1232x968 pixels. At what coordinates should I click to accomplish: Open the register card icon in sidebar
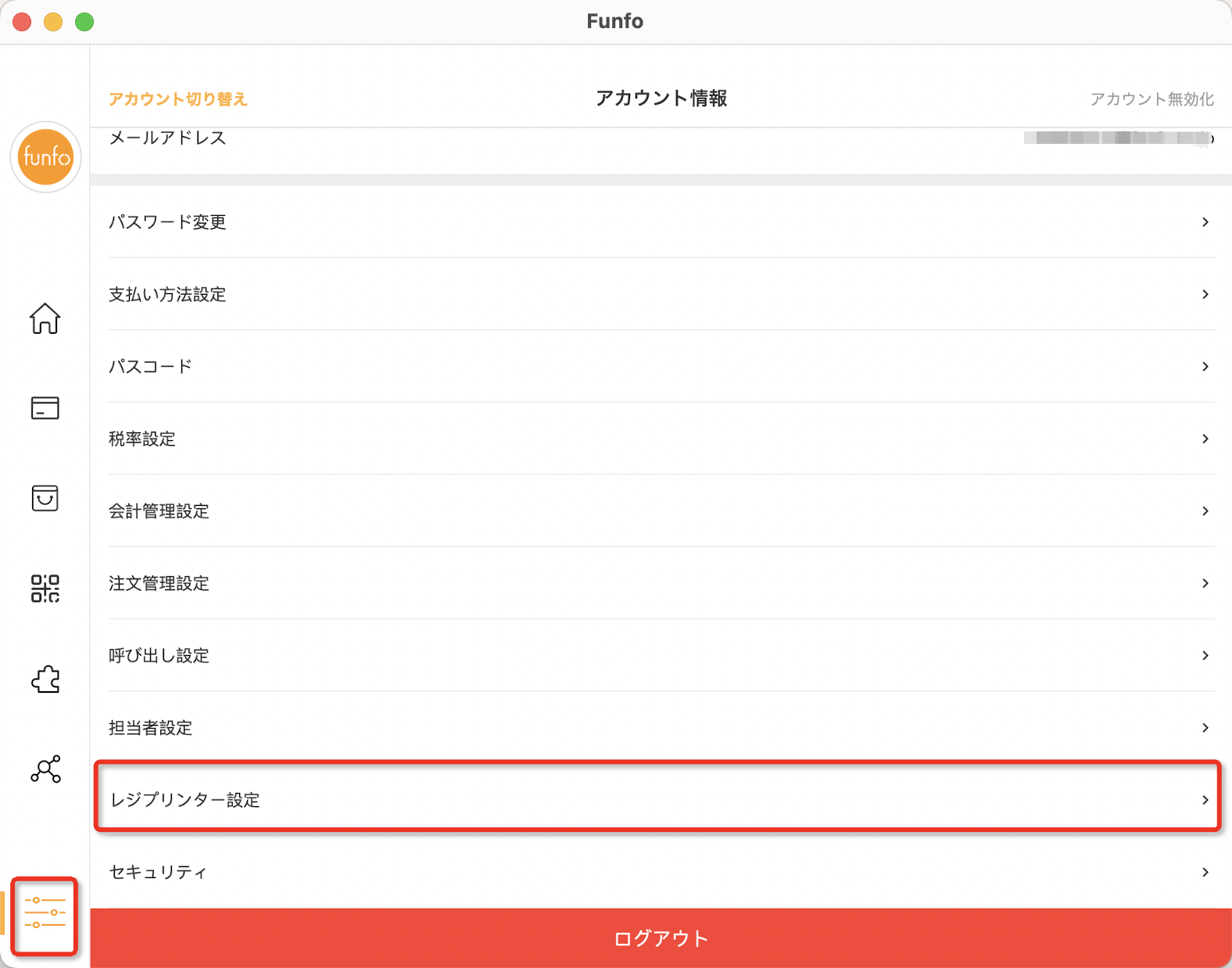tap(45, 407)
